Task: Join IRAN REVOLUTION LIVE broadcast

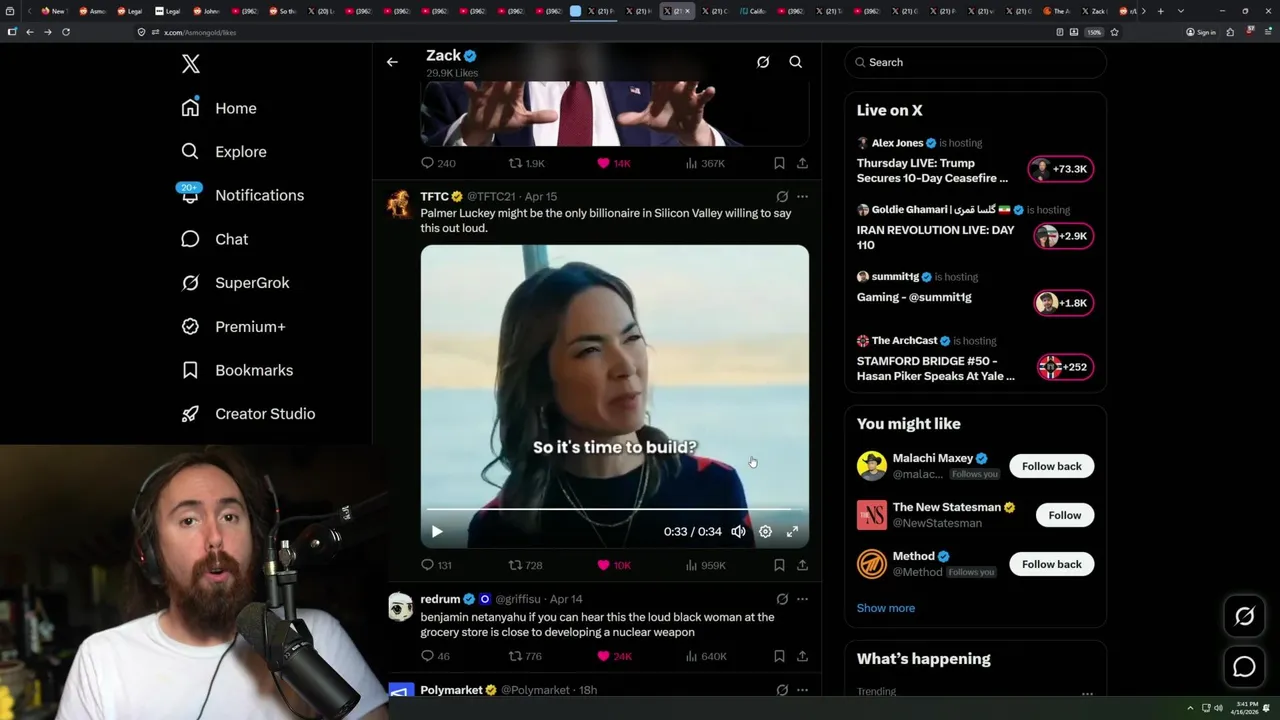Action: click(x=1063, y=236)
